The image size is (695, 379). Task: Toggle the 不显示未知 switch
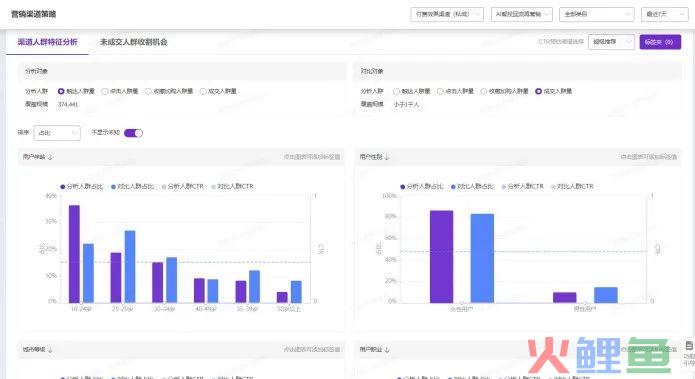[x=133, y=133]
